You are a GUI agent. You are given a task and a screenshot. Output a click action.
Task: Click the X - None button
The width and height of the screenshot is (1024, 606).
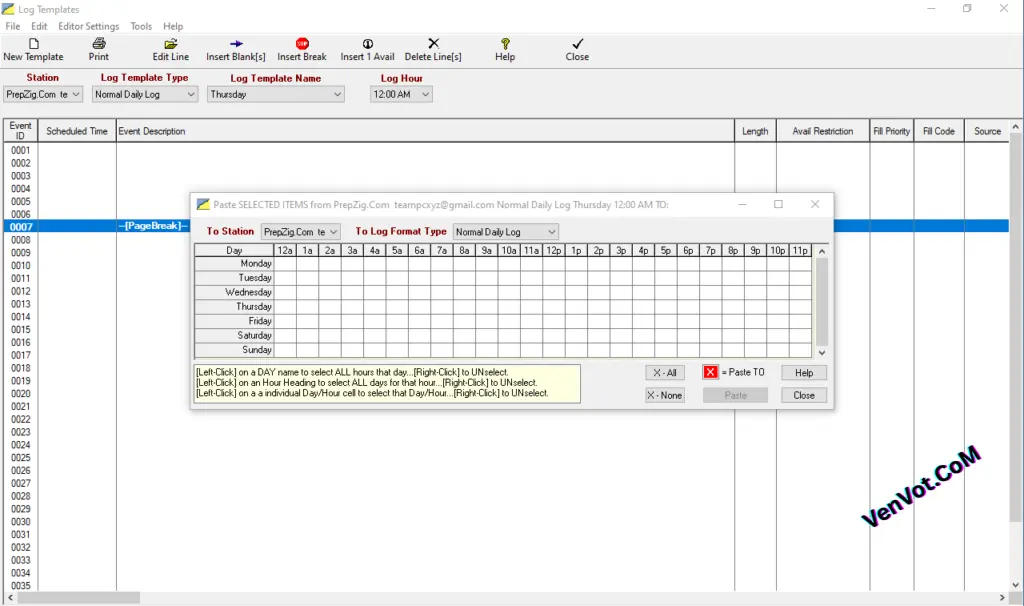[665, 395]
